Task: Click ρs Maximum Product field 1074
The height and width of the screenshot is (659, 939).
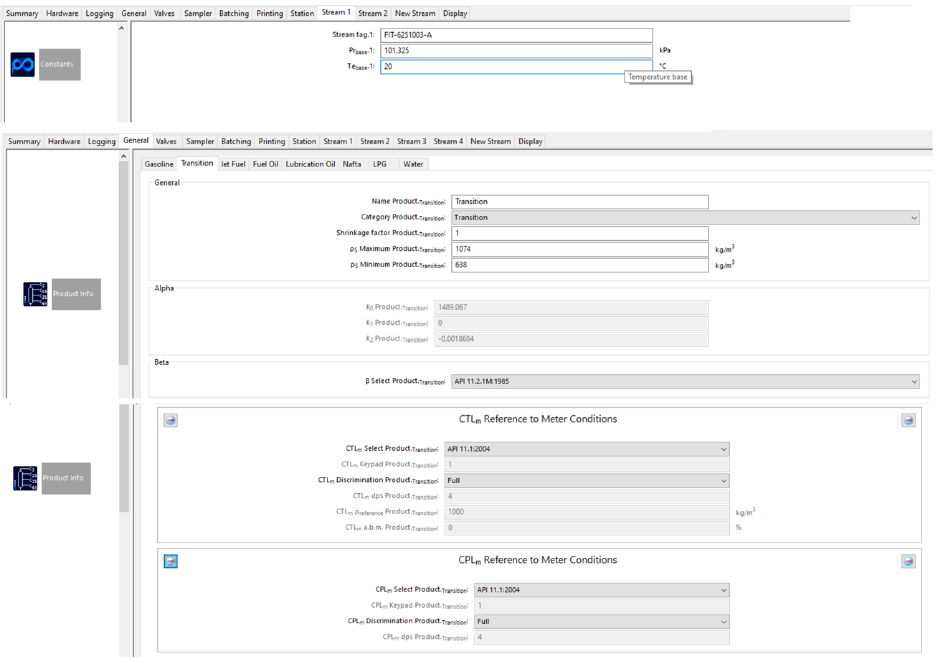Action: 580,249
